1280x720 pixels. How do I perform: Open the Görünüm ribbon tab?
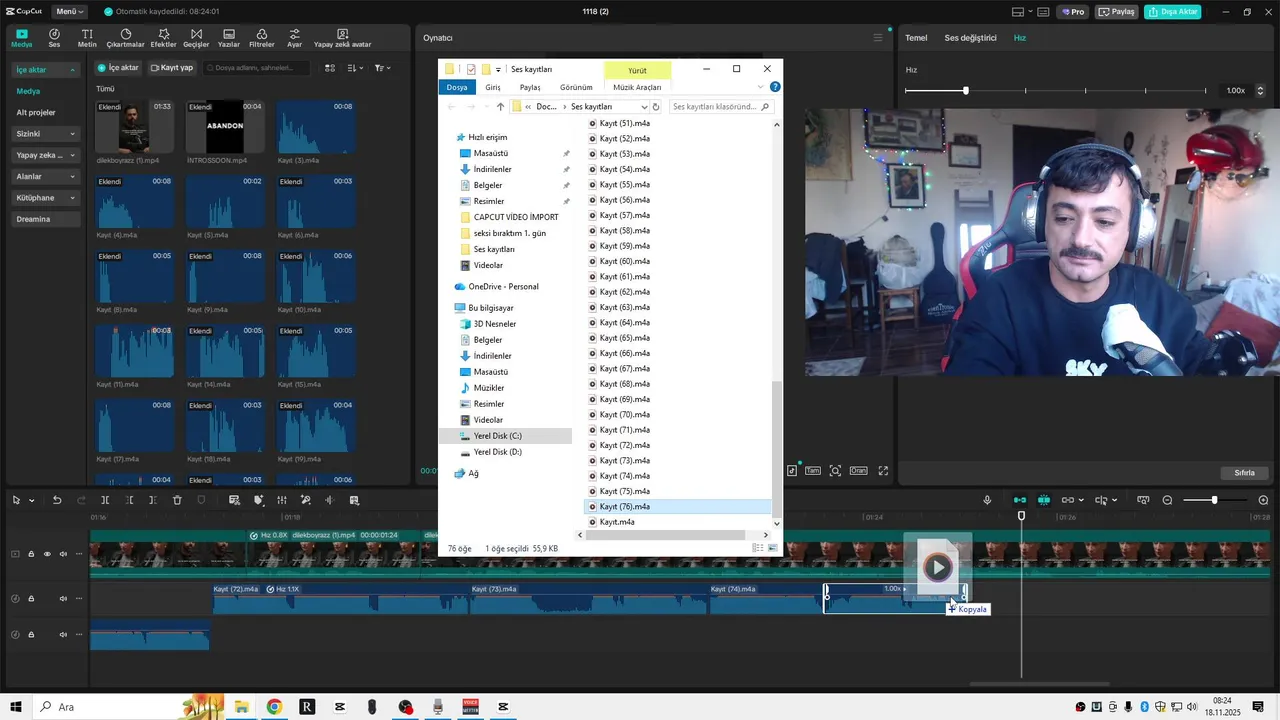[x=576, y=87]
